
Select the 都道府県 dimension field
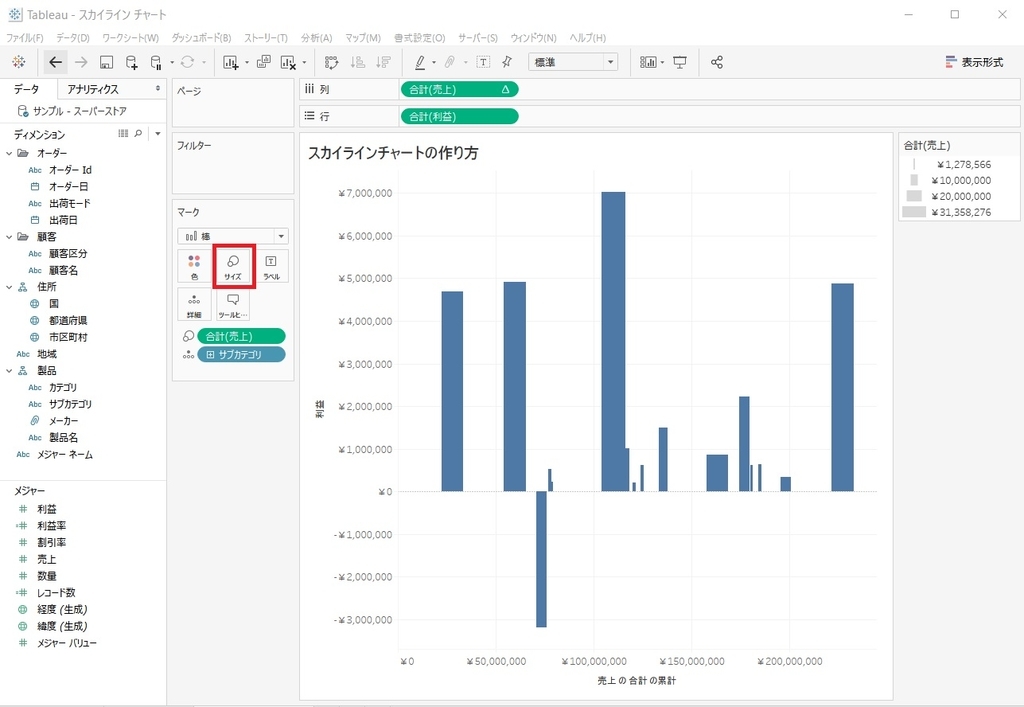point(68,321)
